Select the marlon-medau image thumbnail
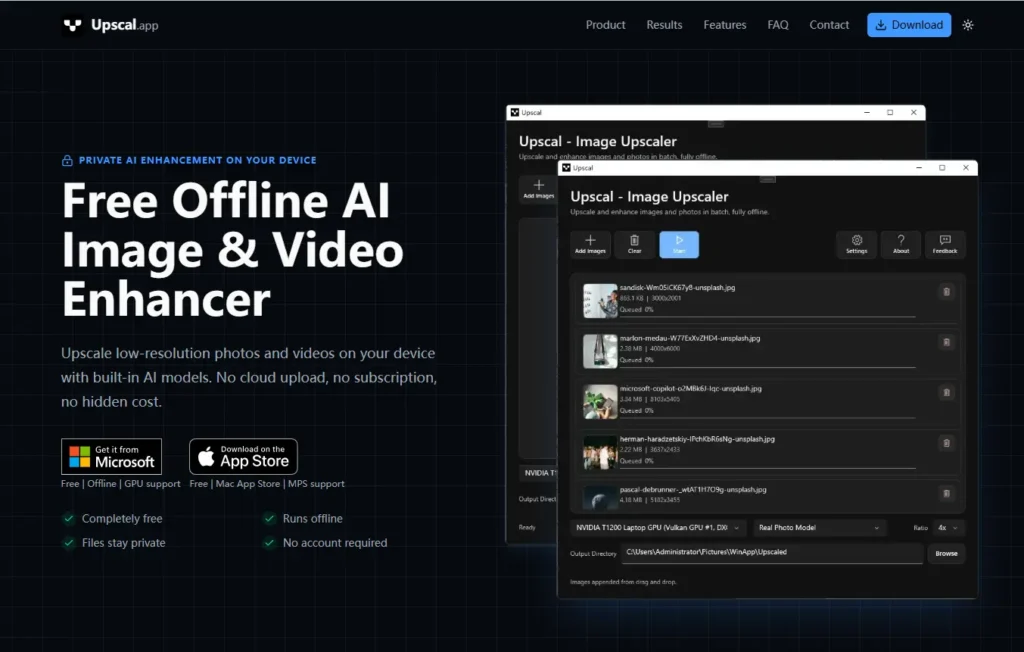The width and height of the screenshot is (1024, 652). pyautogui.click(x=600, y=351)
